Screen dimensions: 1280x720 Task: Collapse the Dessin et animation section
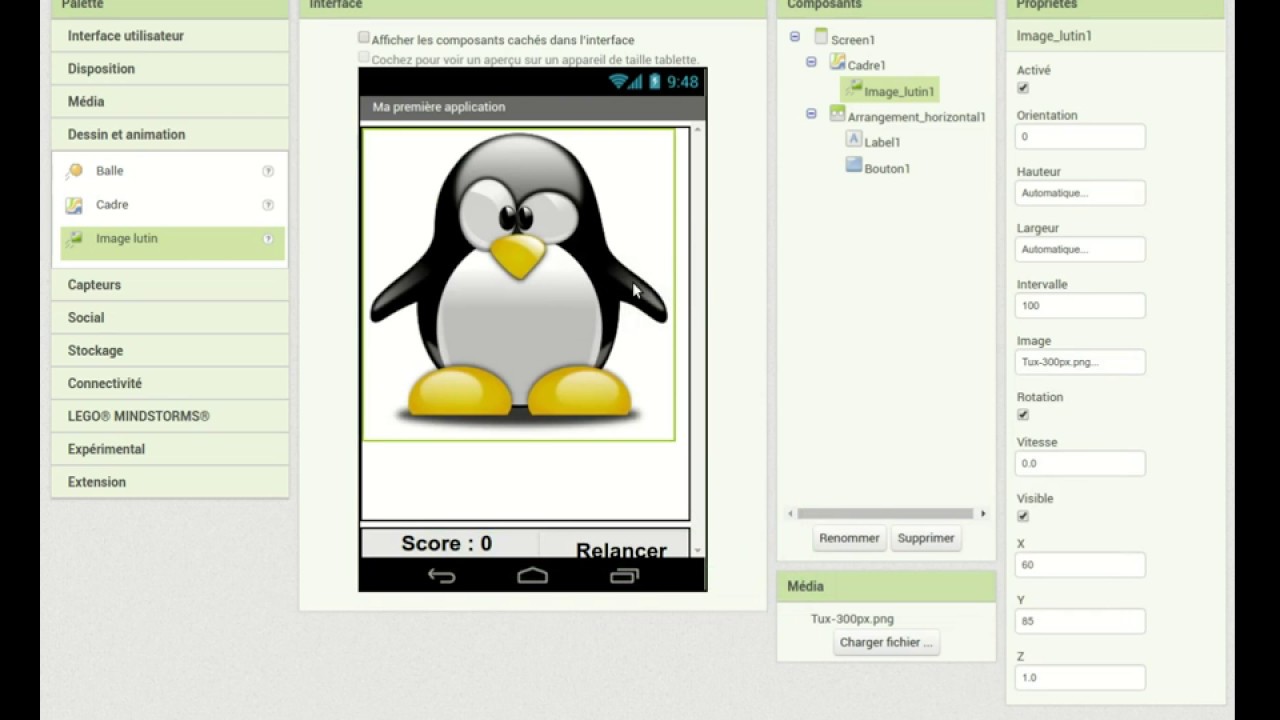(170, 135)
